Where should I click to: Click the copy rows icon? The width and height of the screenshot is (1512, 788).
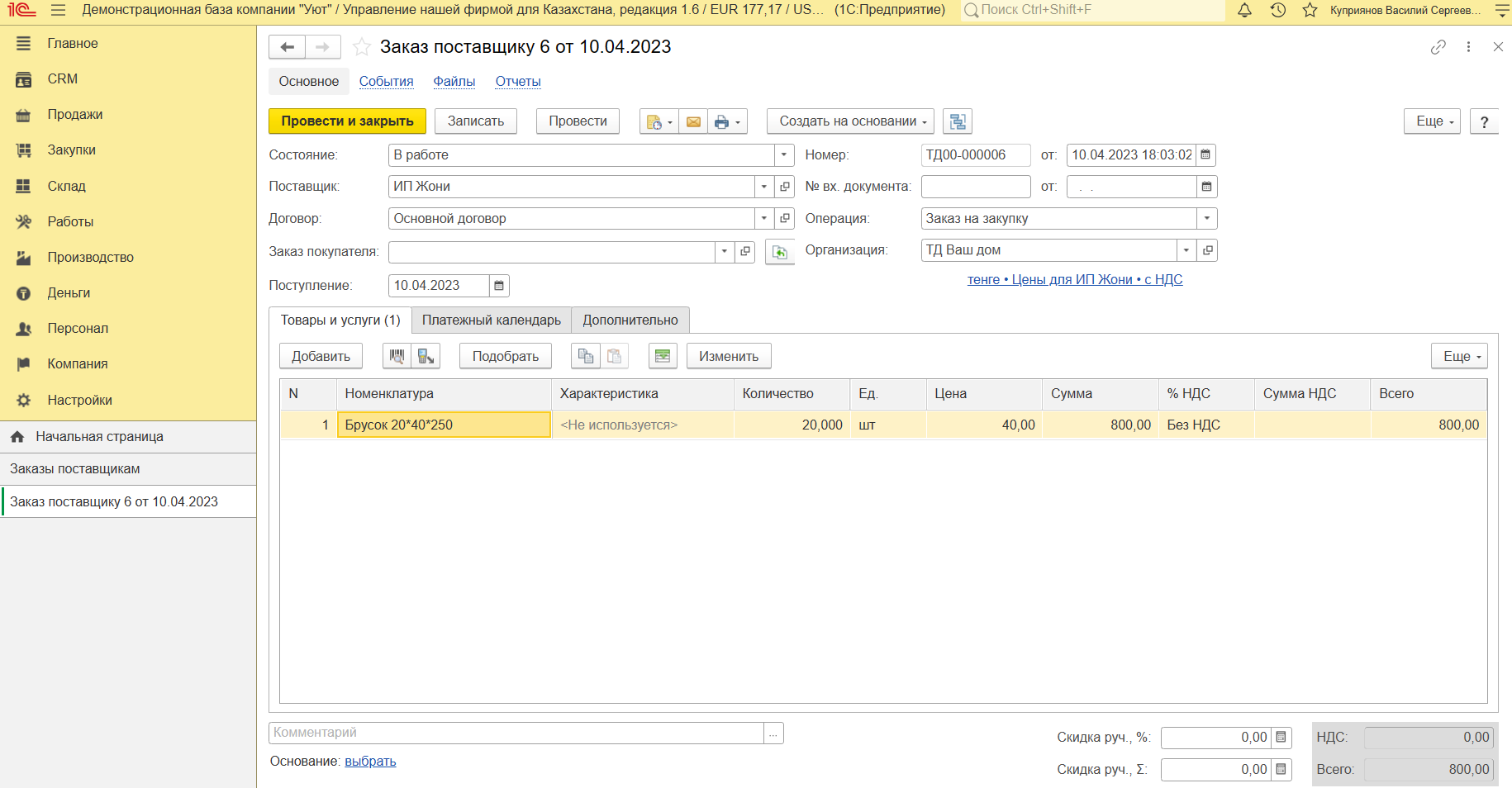585,356
